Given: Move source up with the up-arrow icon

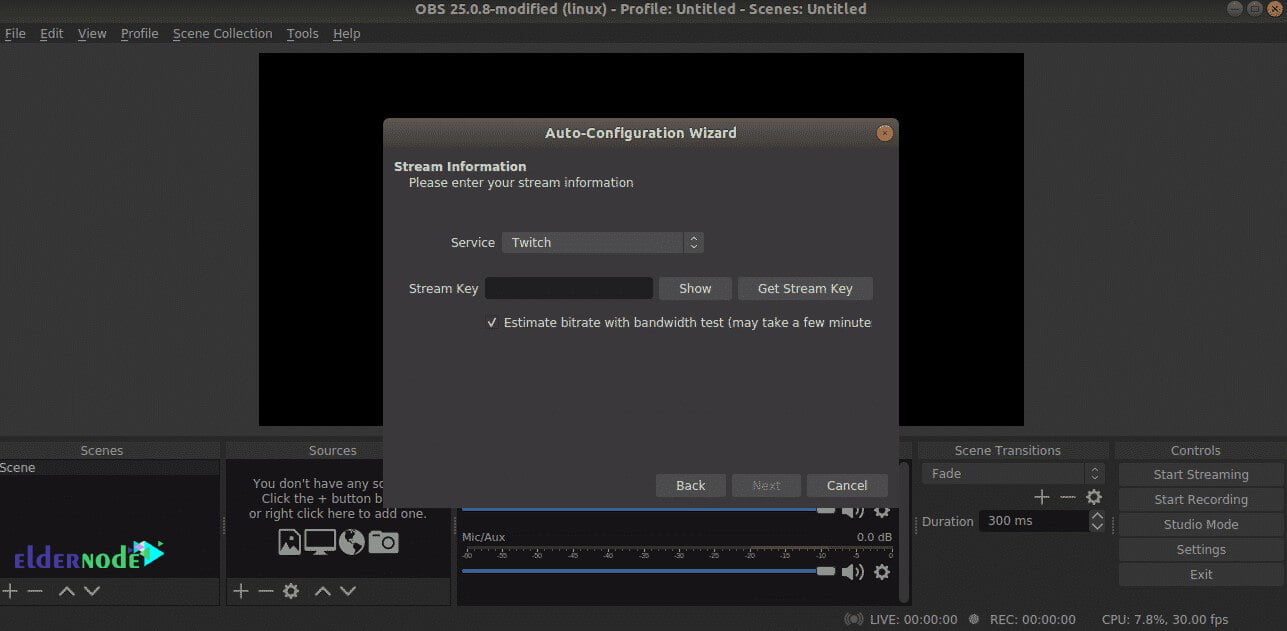Looking at the screenshot, I should (x=322, y=591).
